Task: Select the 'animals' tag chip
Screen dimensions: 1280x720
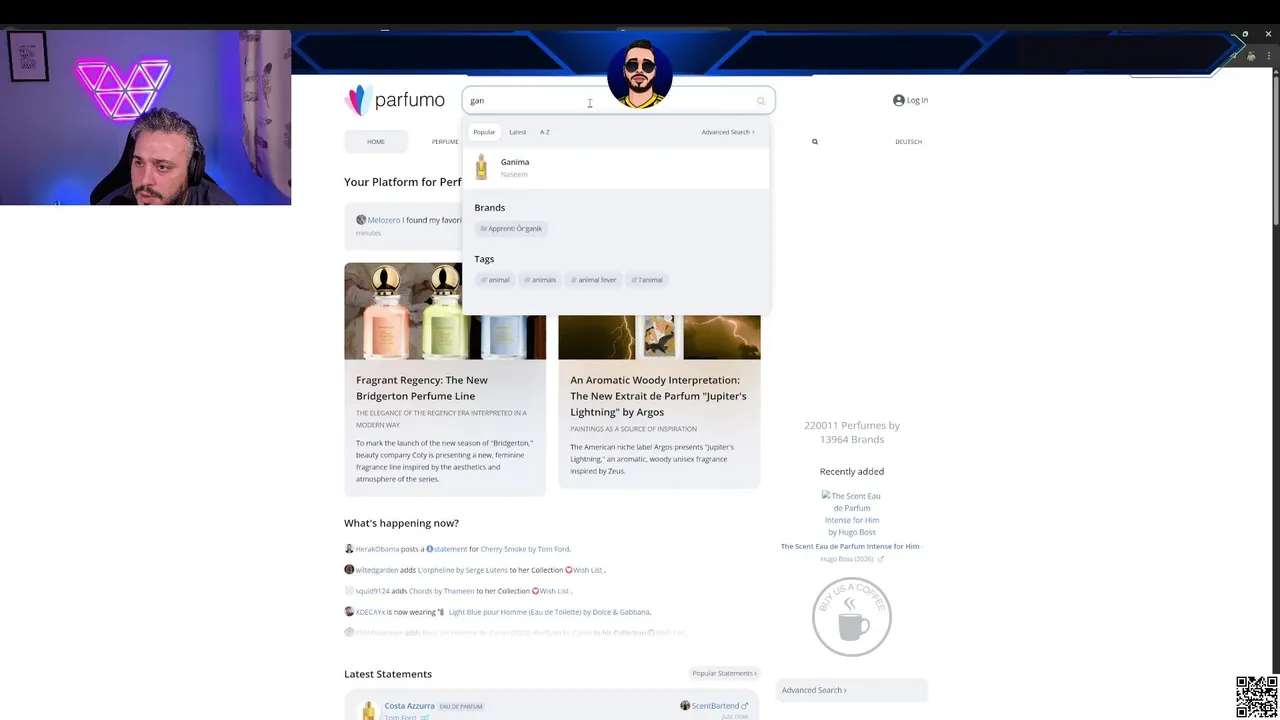Action: [540, 280]
